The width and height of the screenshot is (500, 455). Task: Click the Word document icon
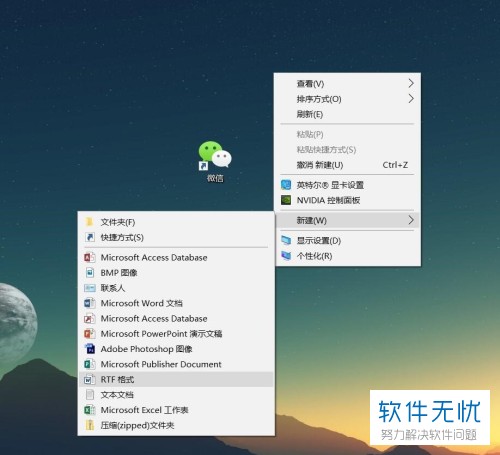click(89, 303)
